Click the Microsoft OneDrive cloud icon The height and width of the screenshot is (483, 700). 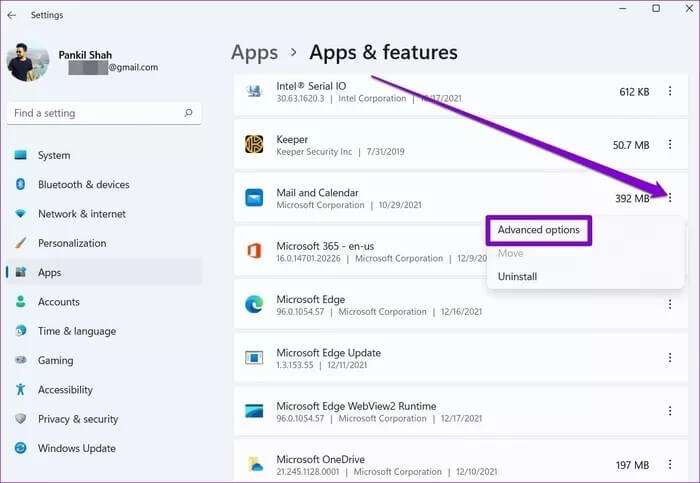pyautogui.click(x=255, y=464)
